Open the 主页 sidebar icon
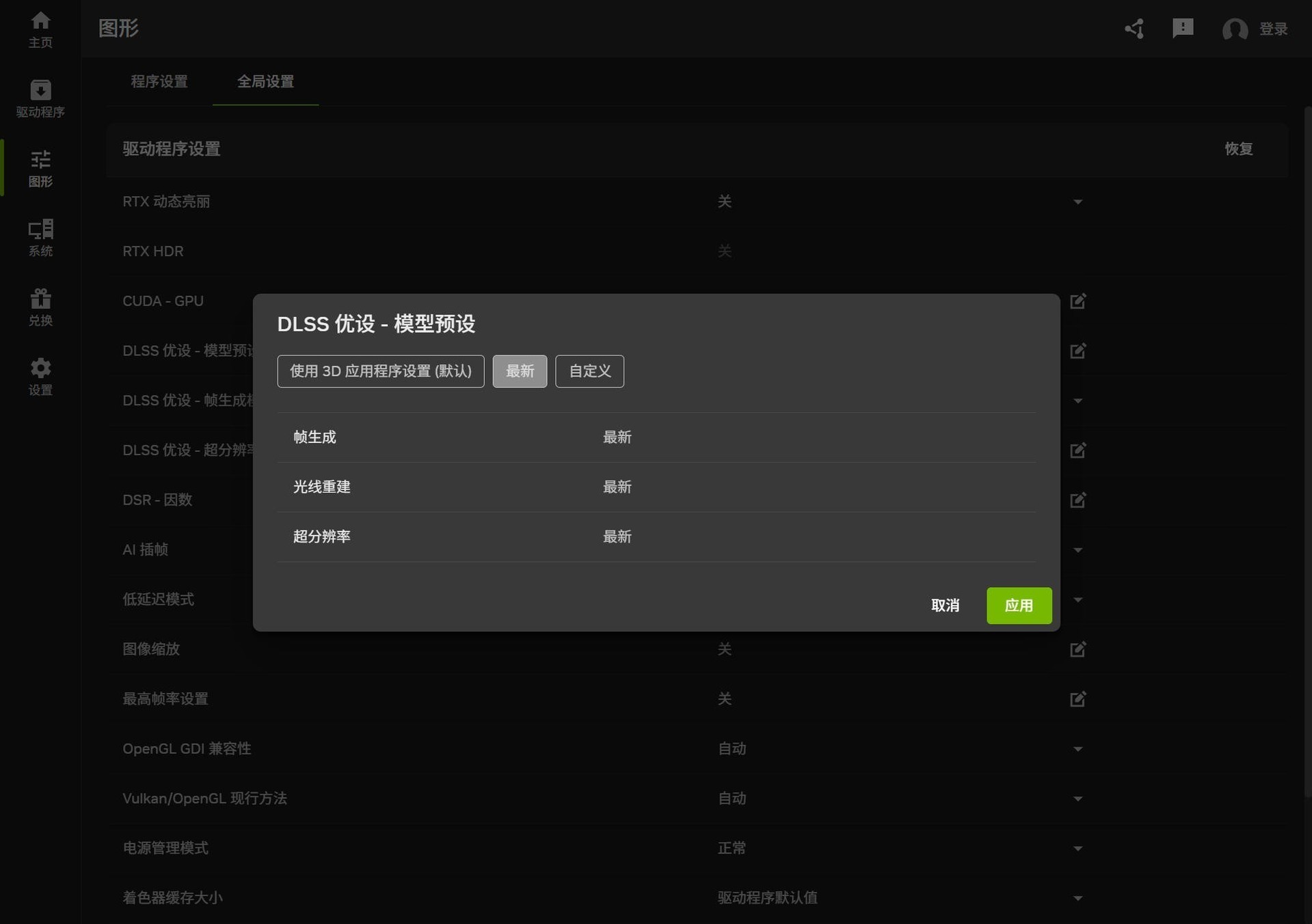 40,29
